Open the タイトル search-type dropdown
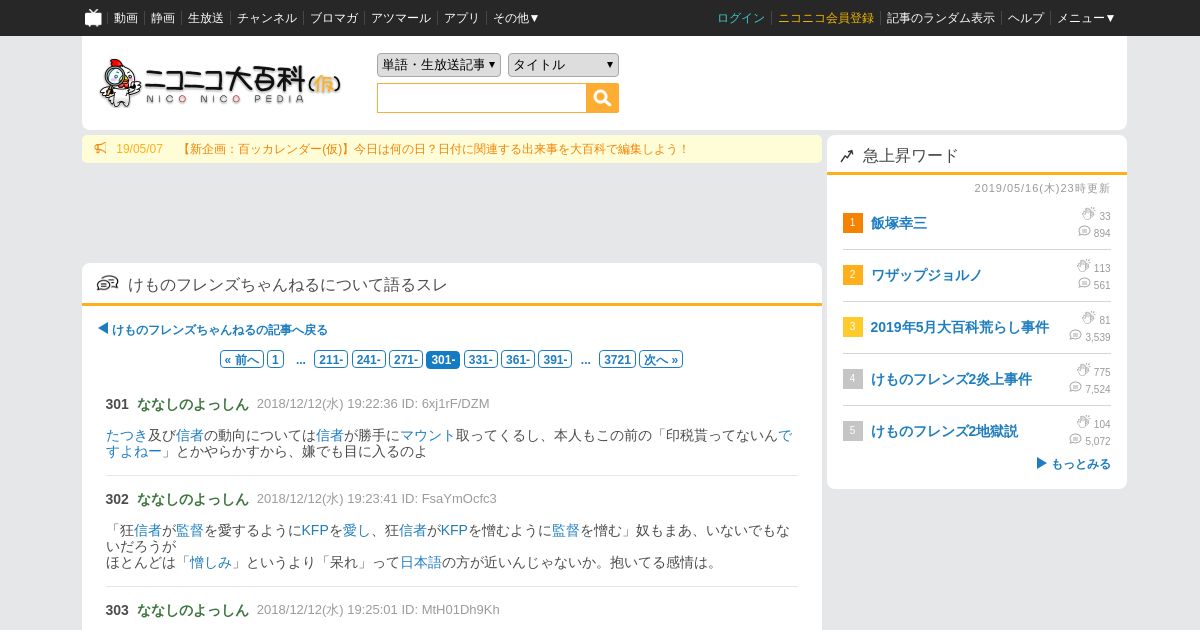This screenshot has height=630, width=1200. pyautogui.click(x=563, y=65)
